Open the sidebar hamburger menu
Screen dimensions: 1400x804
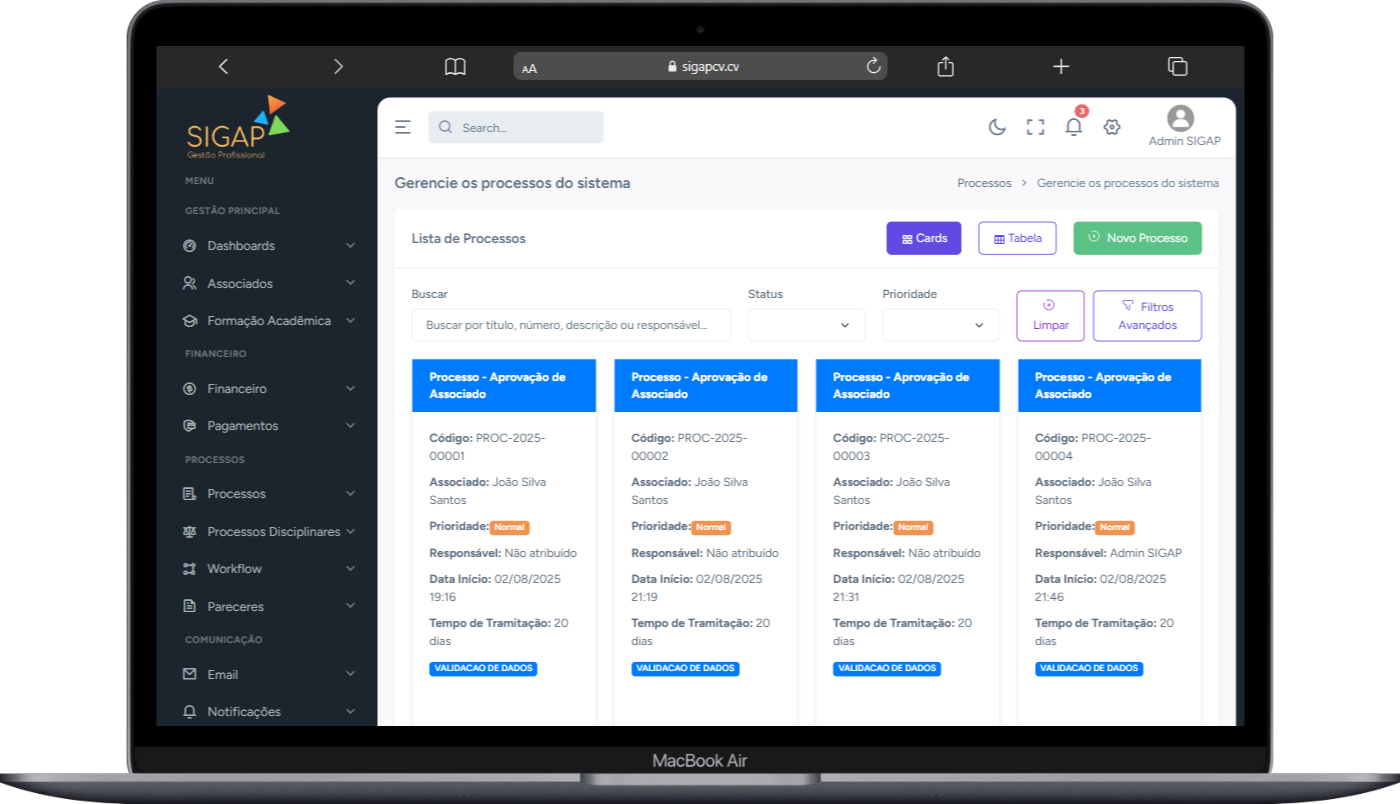403,127
